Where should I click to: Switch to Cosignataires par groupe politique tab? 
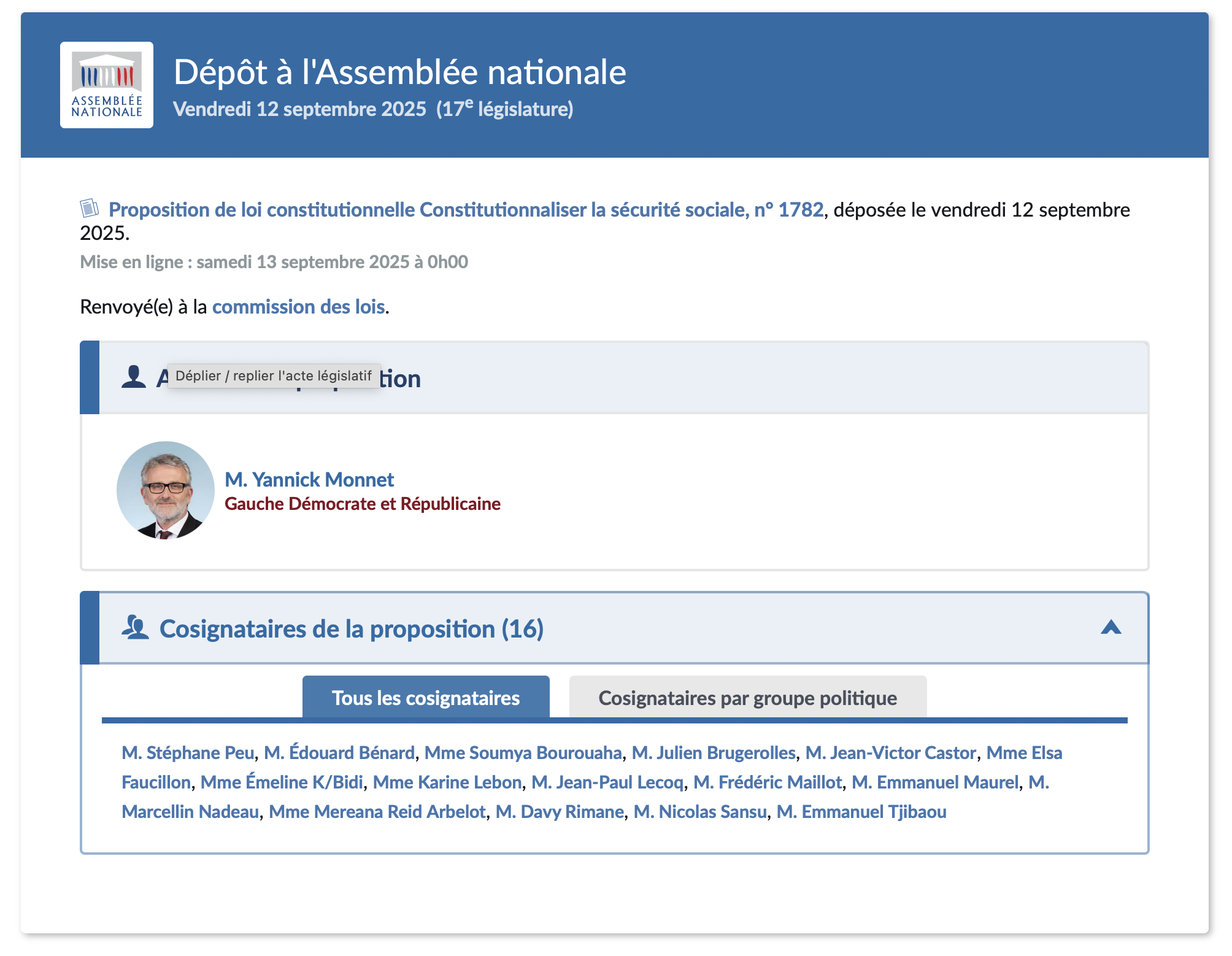[747, 698]
